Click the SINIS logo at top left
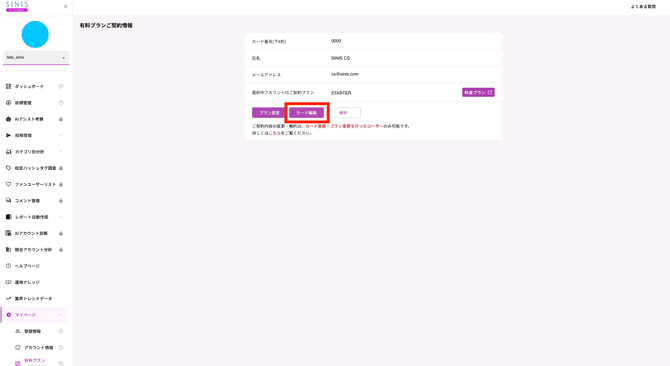Image resolution: width=670 pixels, height=366 pixels. coord(17,6)
